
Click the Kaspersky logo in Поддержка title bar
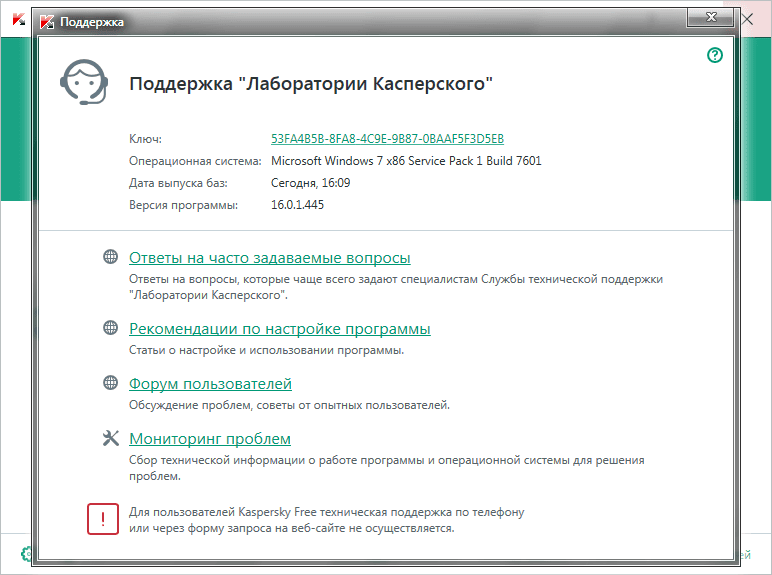tap(47, 22)
